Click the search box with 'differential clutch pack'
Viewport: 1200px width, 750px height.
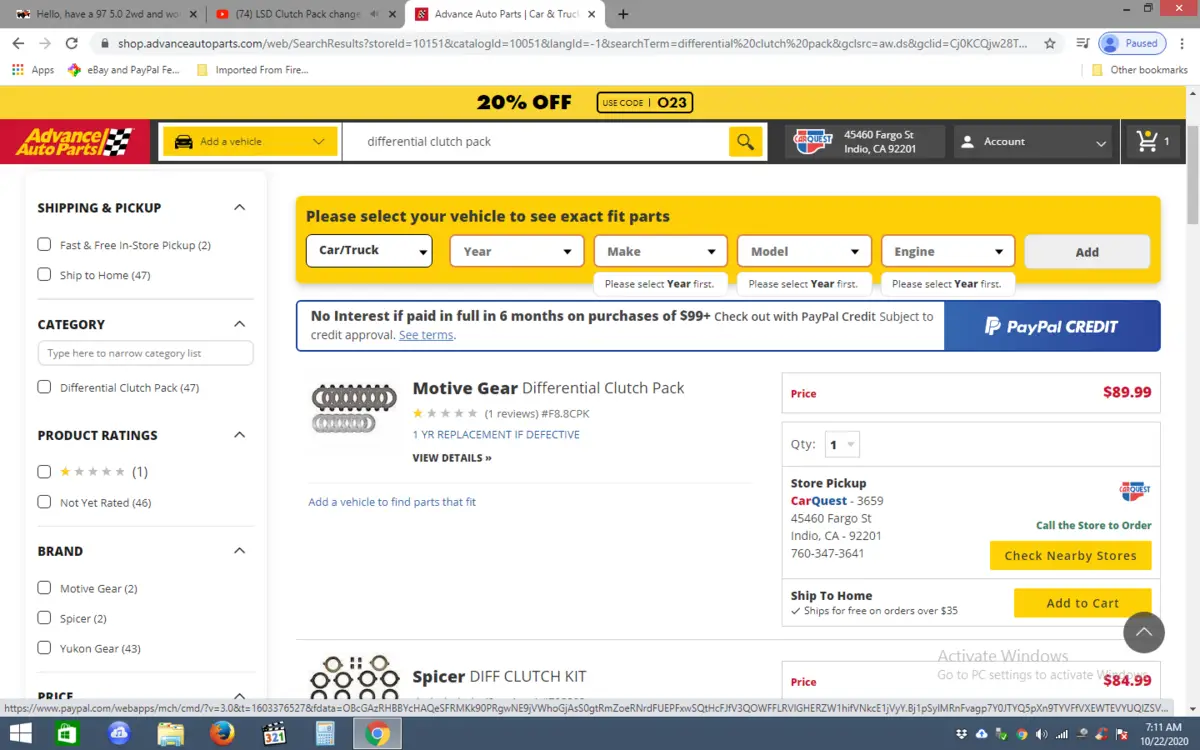coord(535,142)
